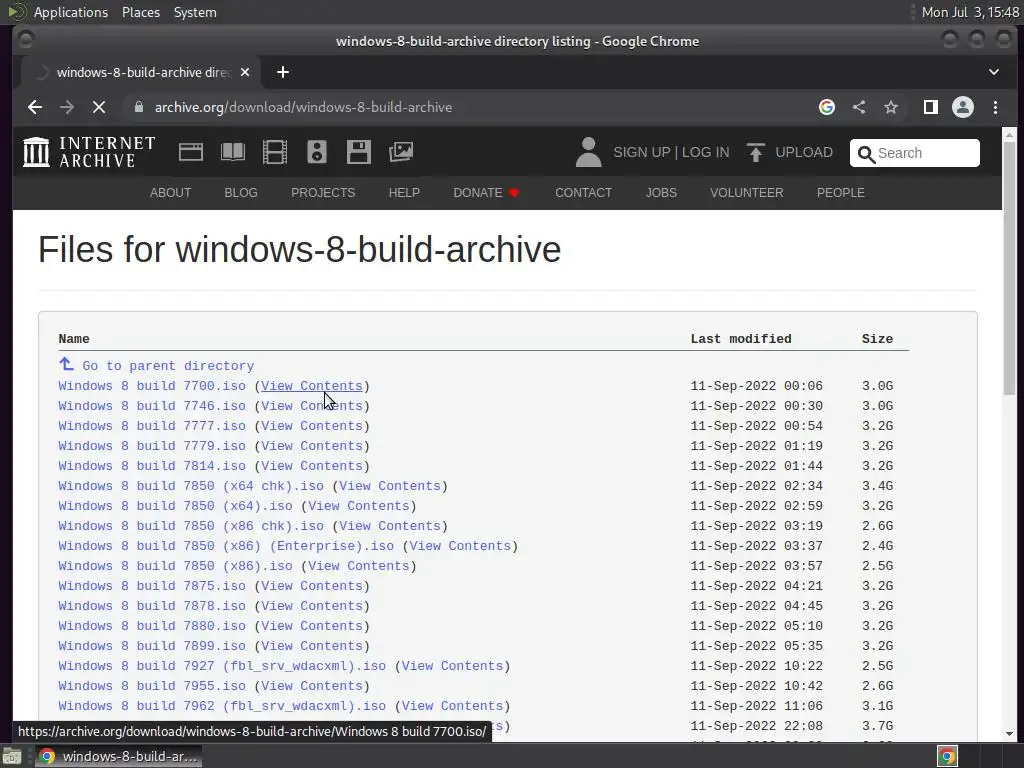This screenshot has height=768, width=1024.
Task: Click the user avatar icon beside Sign Up
Action: 588,152
